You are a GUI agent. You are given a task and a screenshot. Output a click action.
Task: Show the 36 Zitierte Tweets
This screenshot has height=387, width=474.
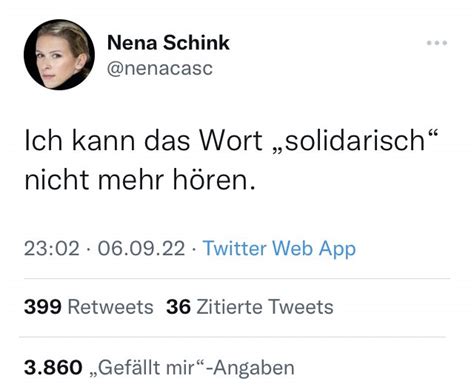[x=250, y=307]
